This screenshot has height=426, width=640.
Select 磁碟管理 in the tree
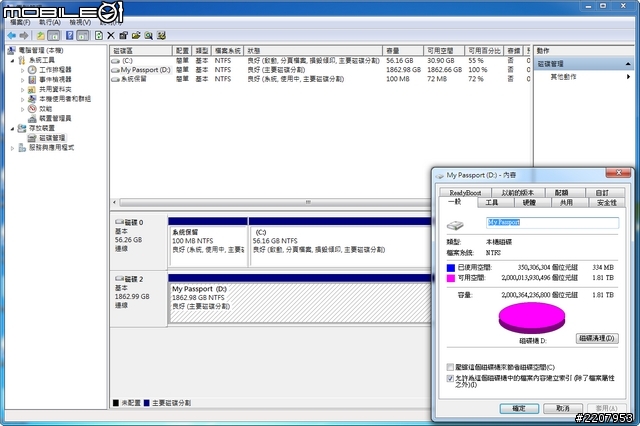coord(52,138)
